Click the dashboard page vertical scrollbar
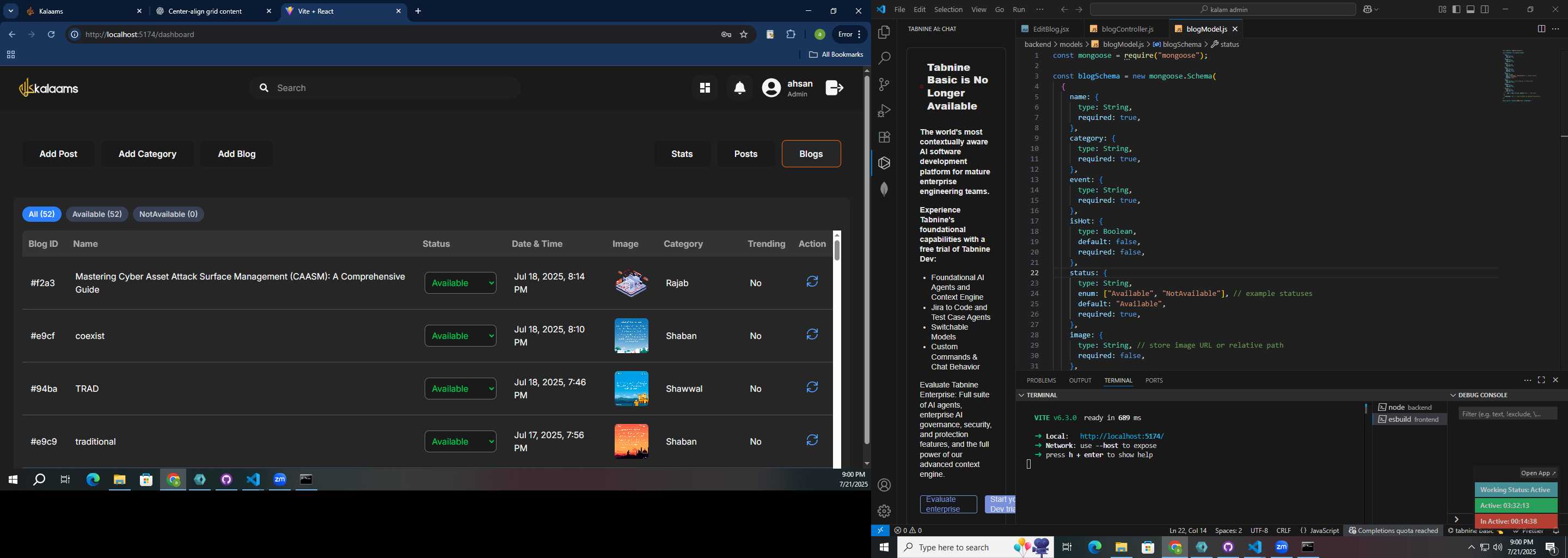Screen dimensions: 1568x558 pos(867,260)
